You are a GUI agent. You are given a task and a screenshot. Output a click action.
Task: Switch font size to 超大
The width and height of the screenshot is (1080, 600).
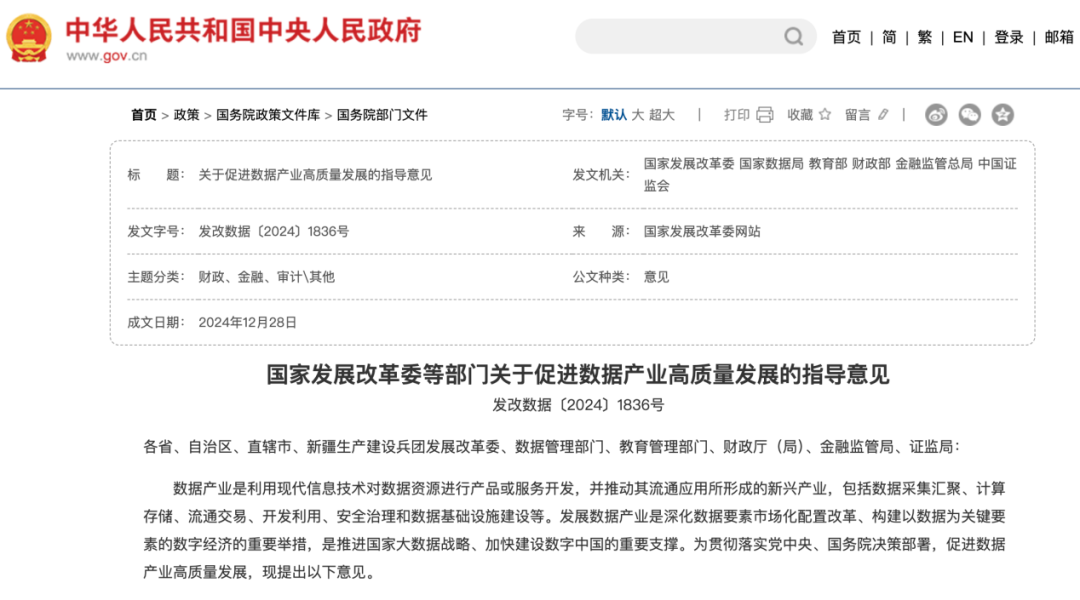click(662, 115)
